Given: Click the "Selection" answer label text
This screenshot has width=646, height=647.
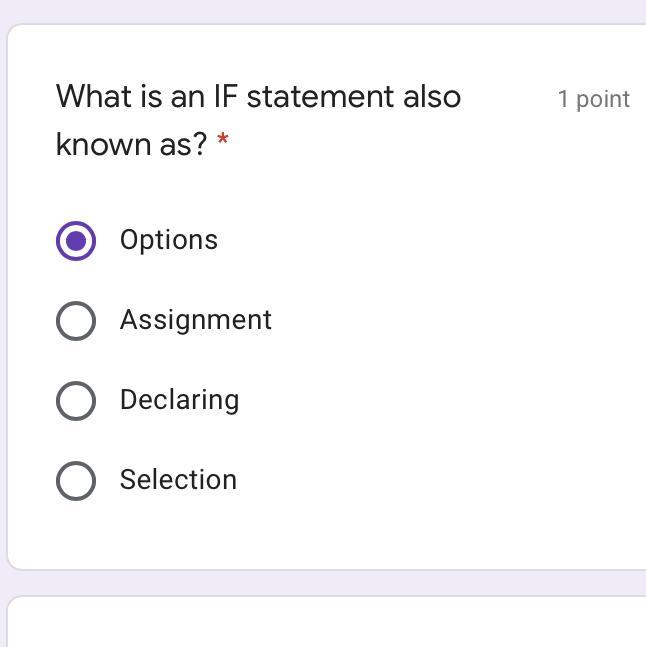Looking at the screenshot, I should pyautogui.click(x=178, y=480).
